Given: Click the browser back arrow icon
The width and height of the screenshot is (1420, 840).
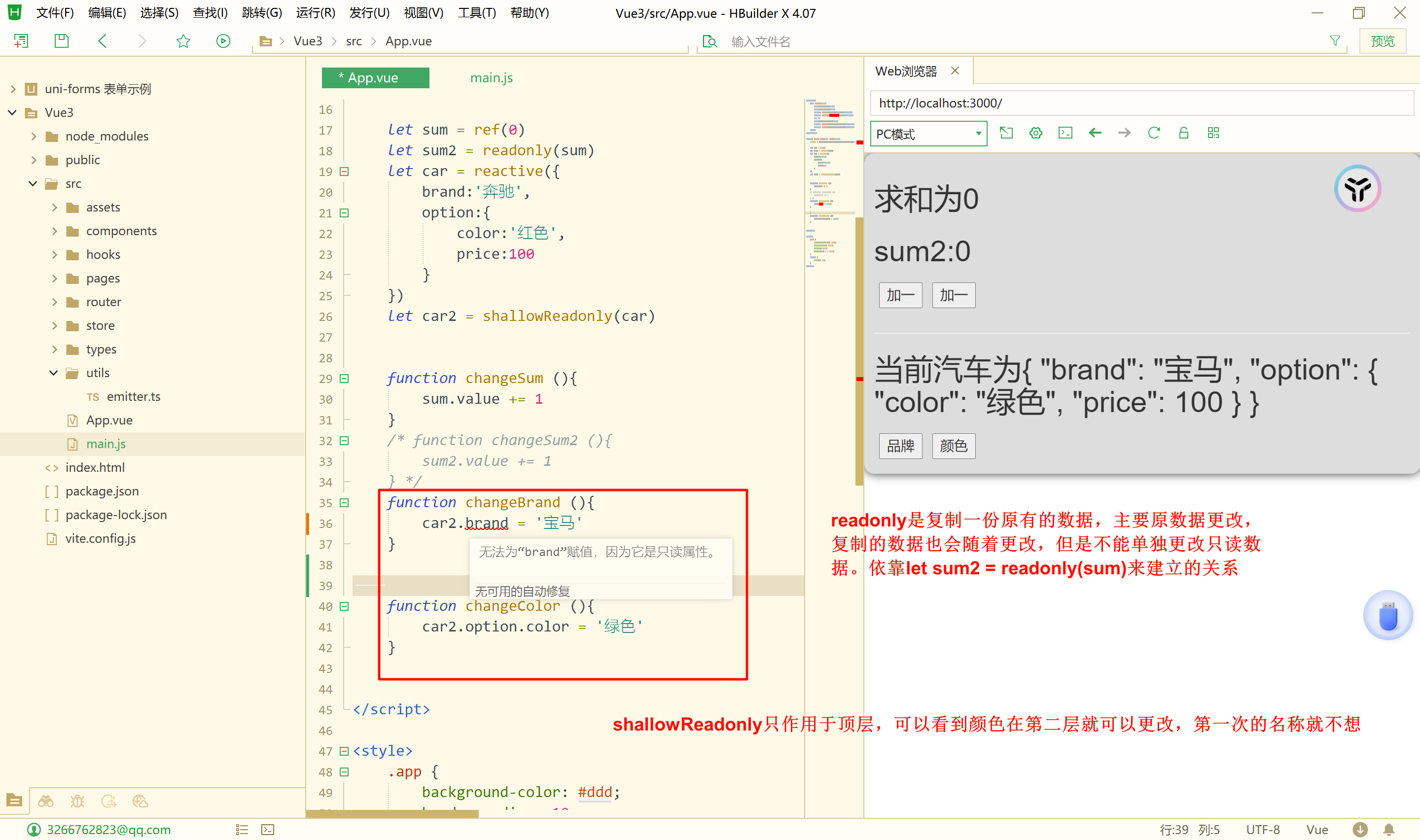Looking at the screenshot, I should point(1095,133).
